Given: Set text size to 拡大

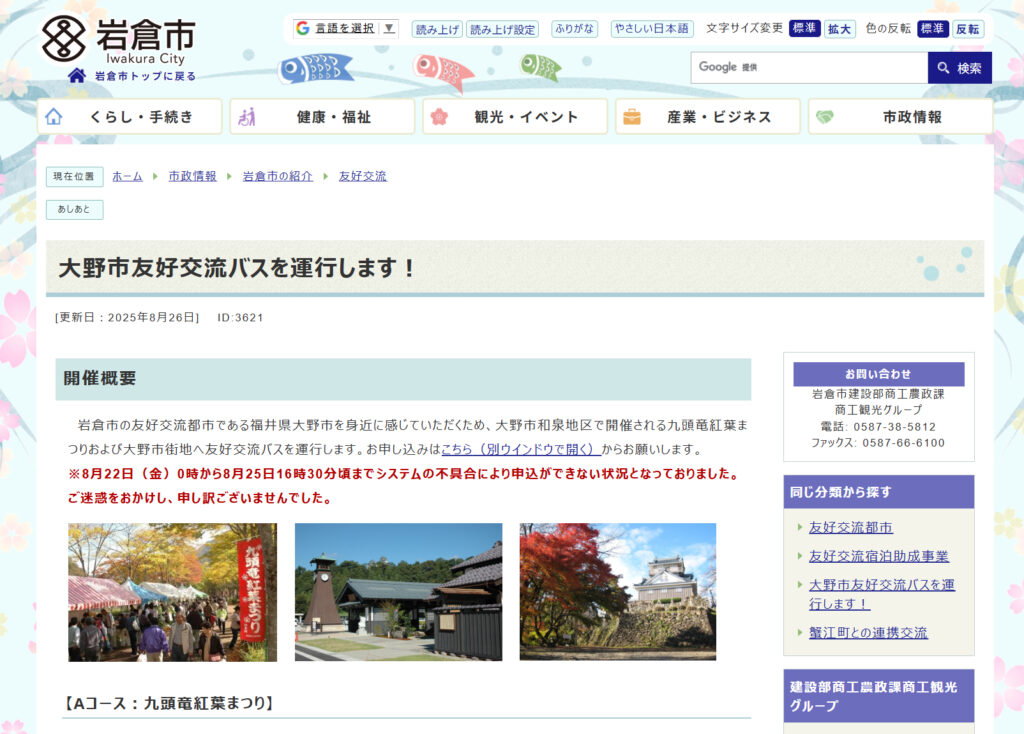Looking at the screenshot, I should (x=839, y=29).
